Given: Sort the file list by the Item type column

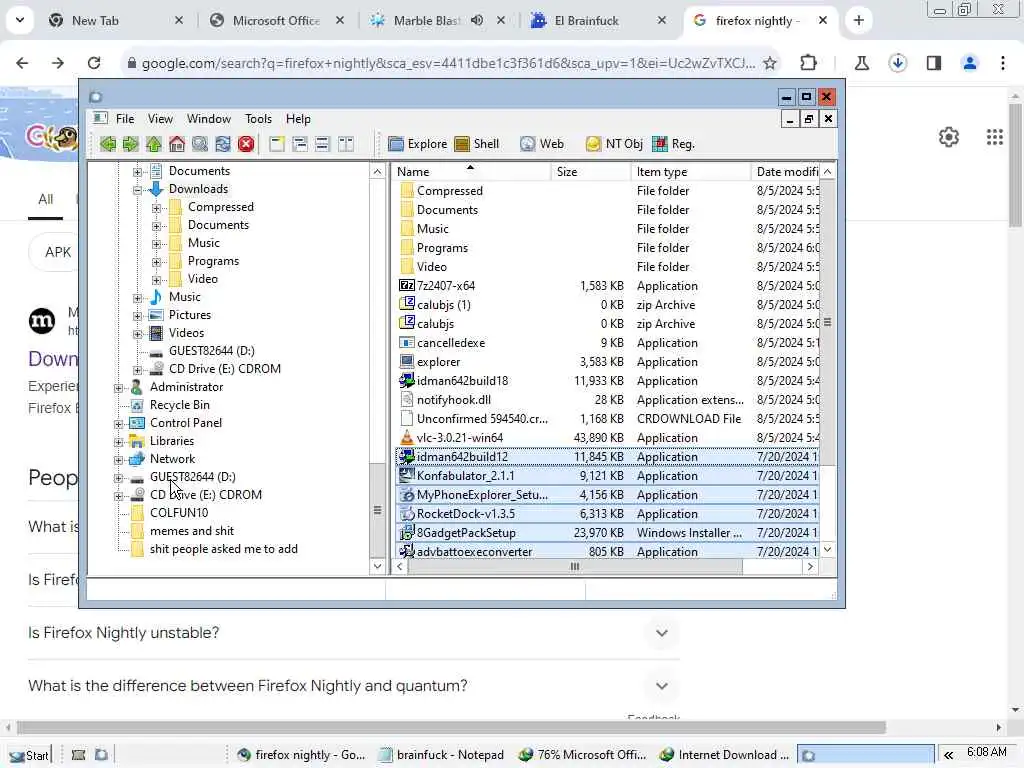Looking at the screenshot, I should point(691,172).
